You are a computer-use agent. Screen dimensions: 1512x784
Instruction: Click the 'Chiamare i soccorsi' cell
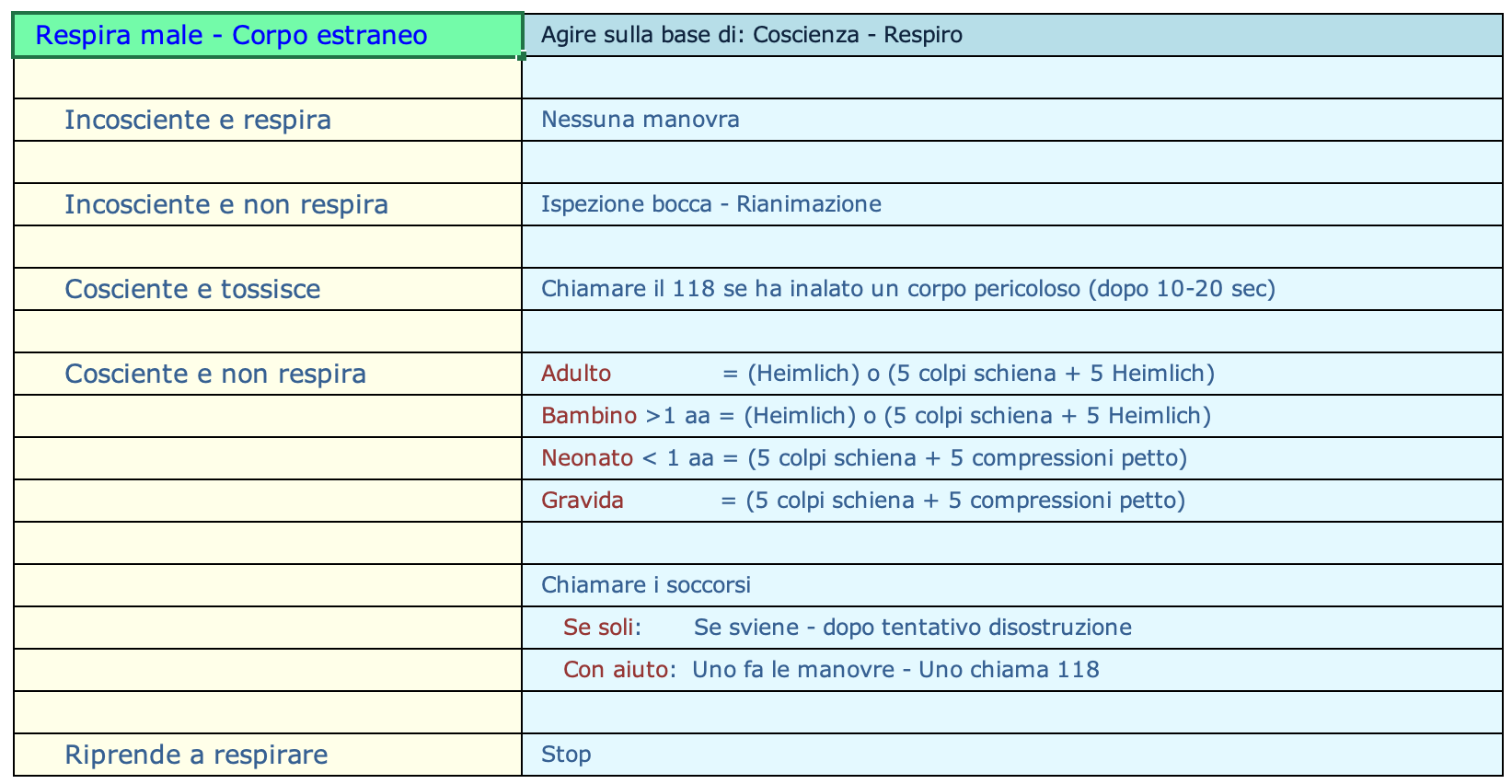click(x=1012, y=585)
